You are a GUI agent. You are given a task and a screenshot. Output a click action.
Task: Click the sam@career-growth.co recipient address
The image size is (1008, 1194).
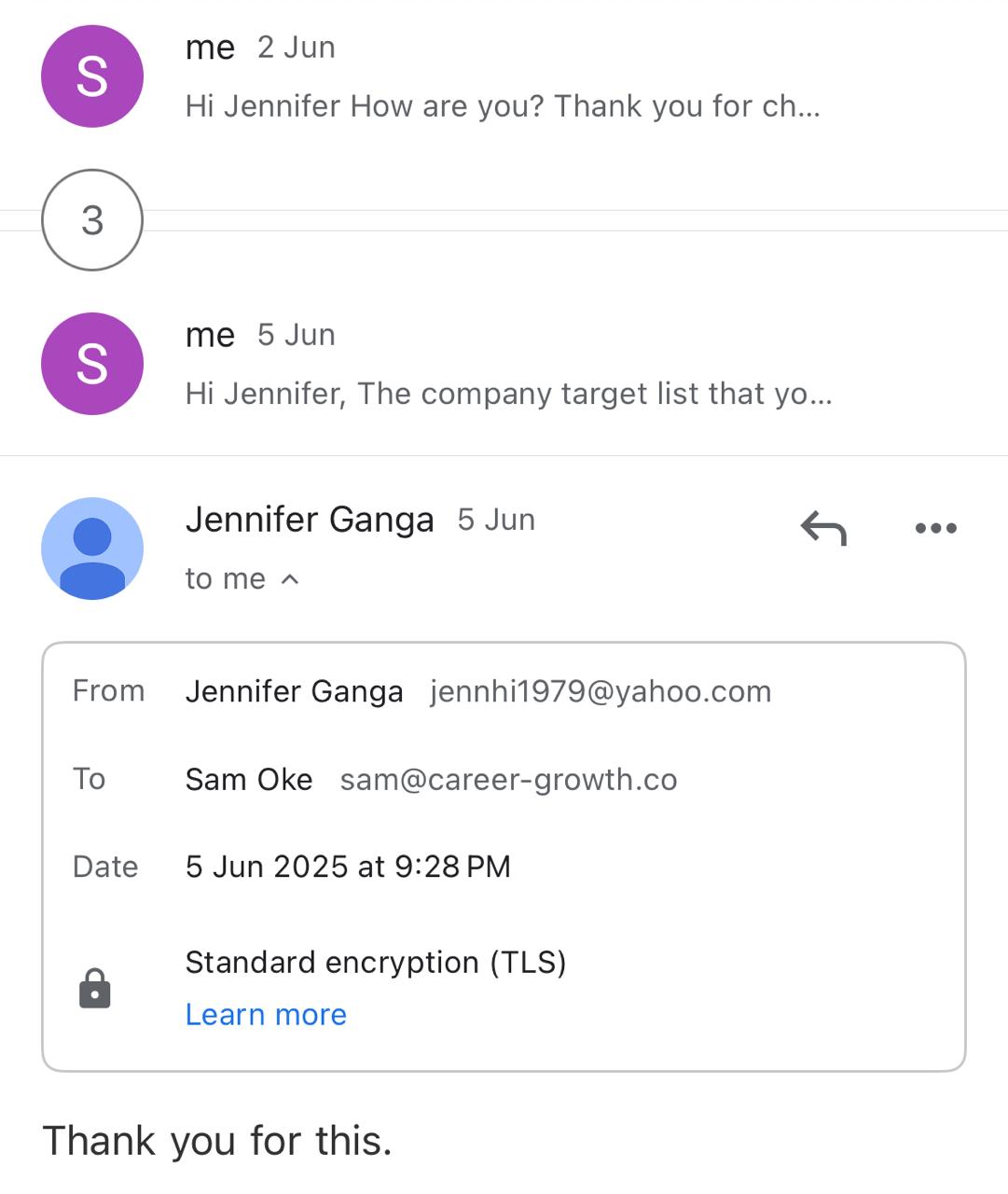pos(508,780)
